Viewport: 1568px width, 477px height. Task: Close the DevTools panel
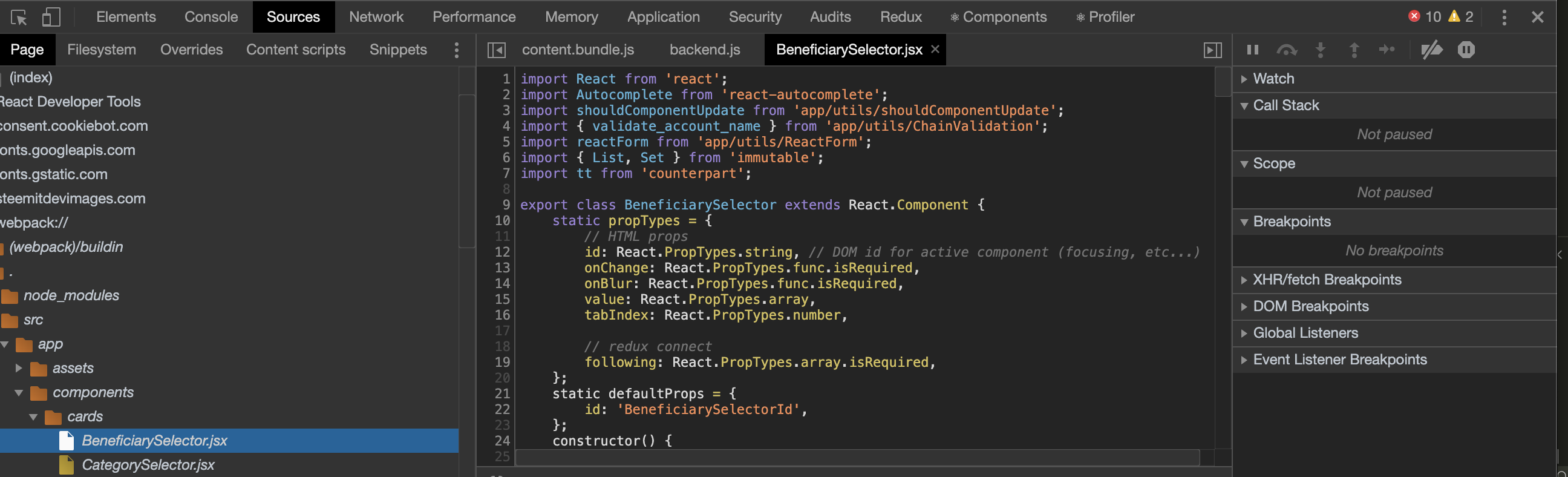click(1538, 17)
